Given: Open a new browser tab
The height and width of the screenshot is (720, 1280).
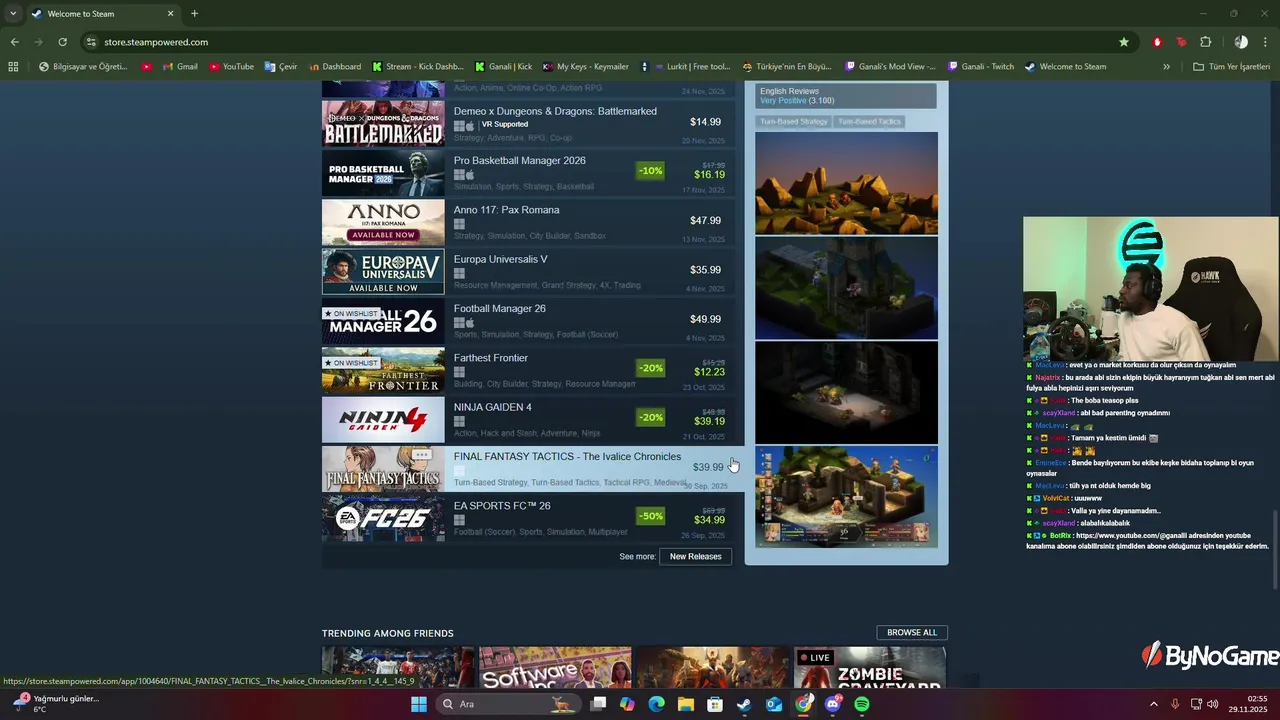Looking at the screenshot, I should [194, 14].
